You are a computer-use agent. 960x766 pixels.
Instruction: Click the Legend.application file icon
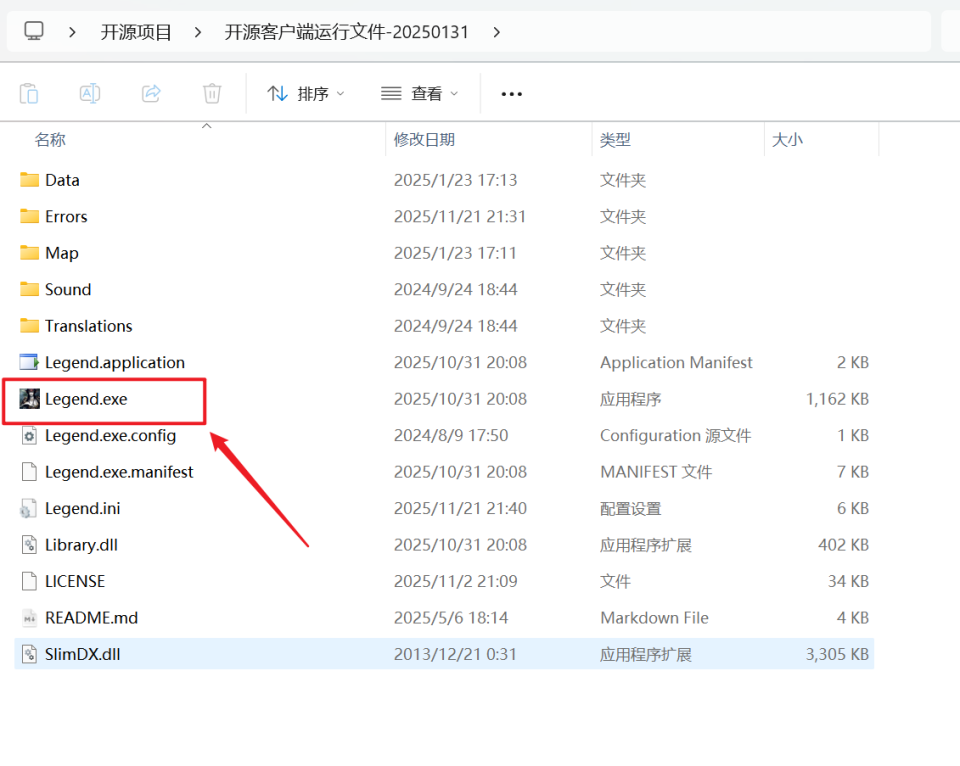(x=29, y=362)
